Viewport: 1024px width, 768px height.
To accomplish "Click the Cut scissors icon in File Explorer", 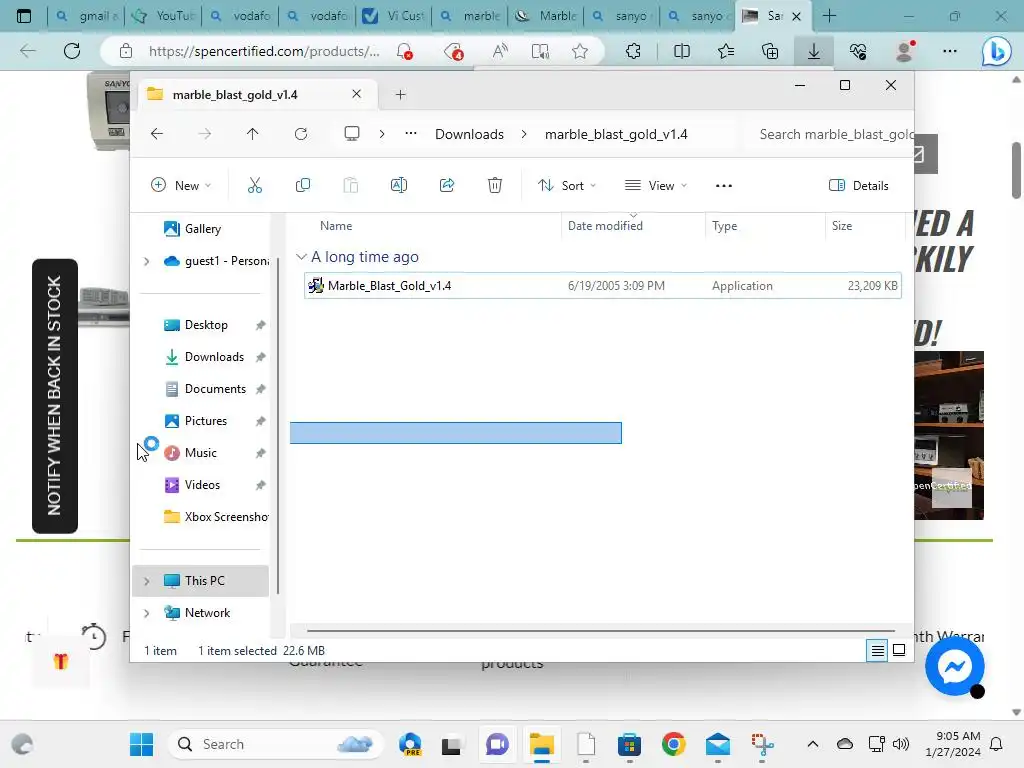I will [x=255, y=185].
